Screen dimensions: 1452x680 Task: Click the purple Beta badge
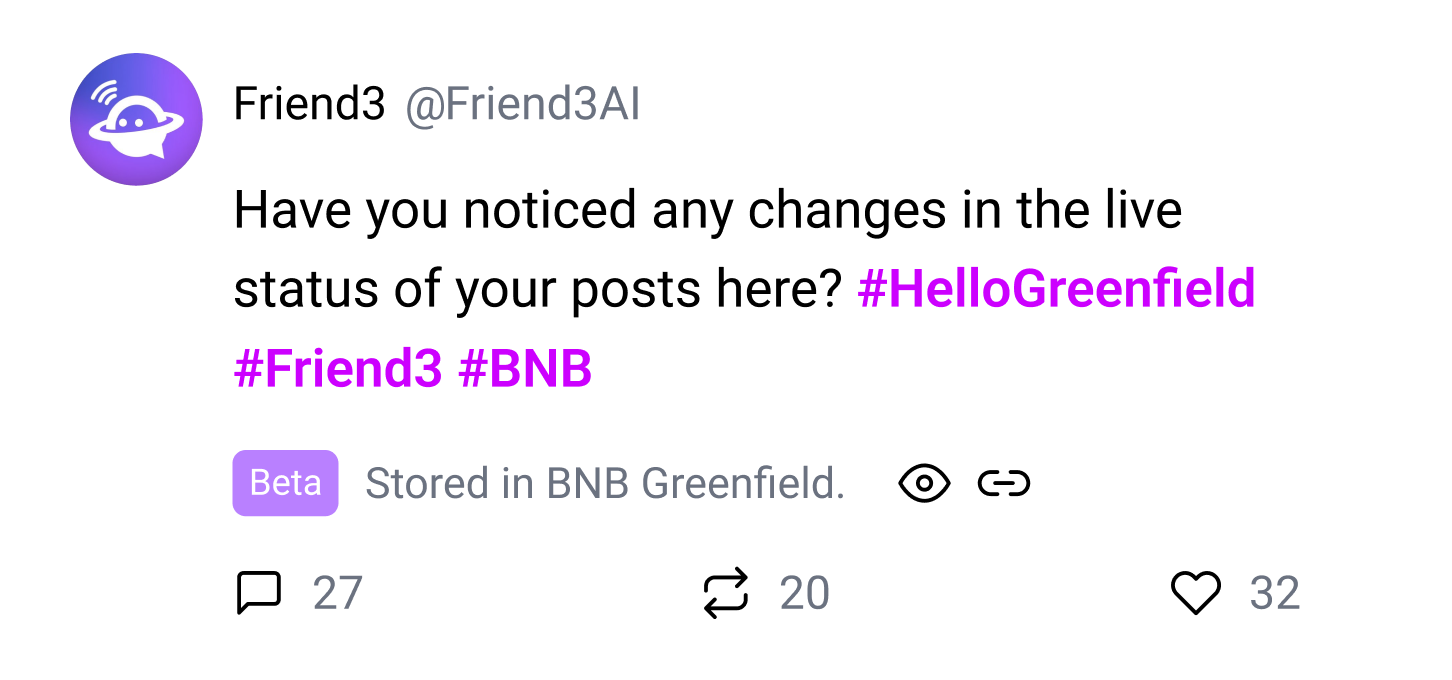[285, 483]
